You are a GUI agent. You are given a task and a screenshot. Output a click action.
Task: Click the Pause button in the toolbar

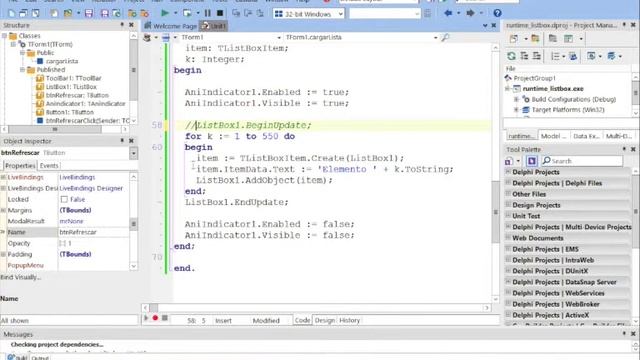click(208, 13)
